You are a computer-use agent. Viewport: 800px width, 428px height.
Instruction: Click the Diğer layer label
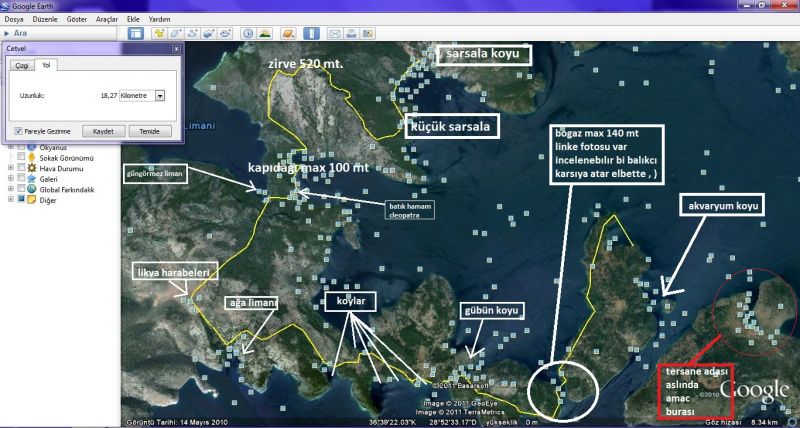[x=47, y=200]
